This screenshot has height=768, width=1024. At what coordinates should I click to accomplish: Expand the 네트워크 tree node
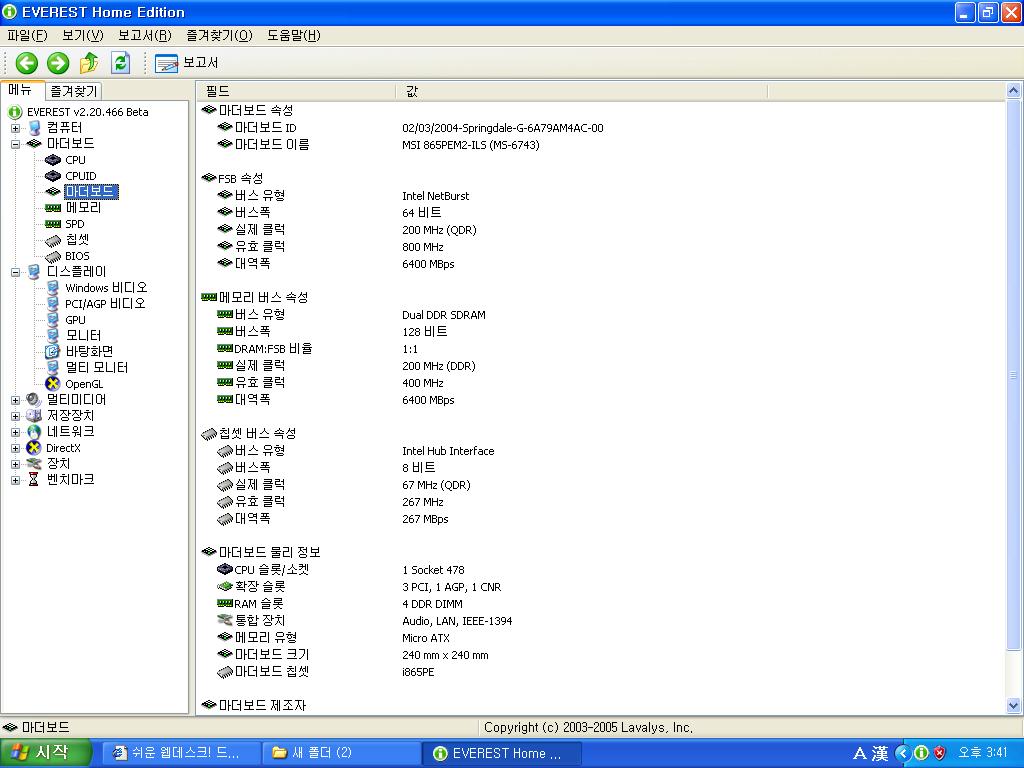pos(15,432)
